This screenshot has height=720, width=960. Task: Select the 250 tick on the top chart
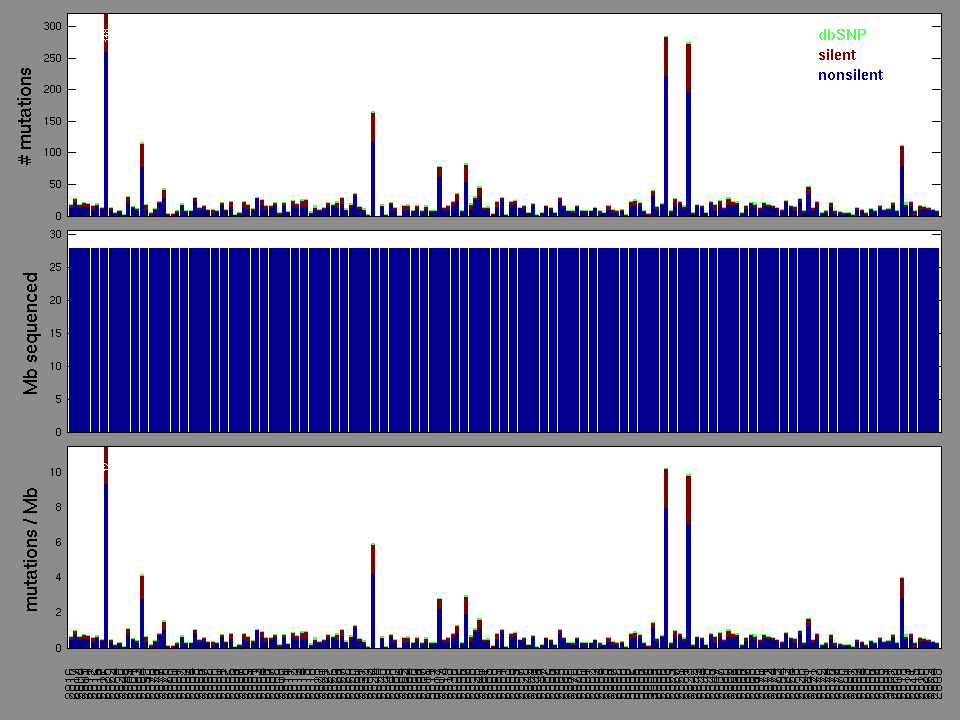pyautogui.click(x=50, y=58)
